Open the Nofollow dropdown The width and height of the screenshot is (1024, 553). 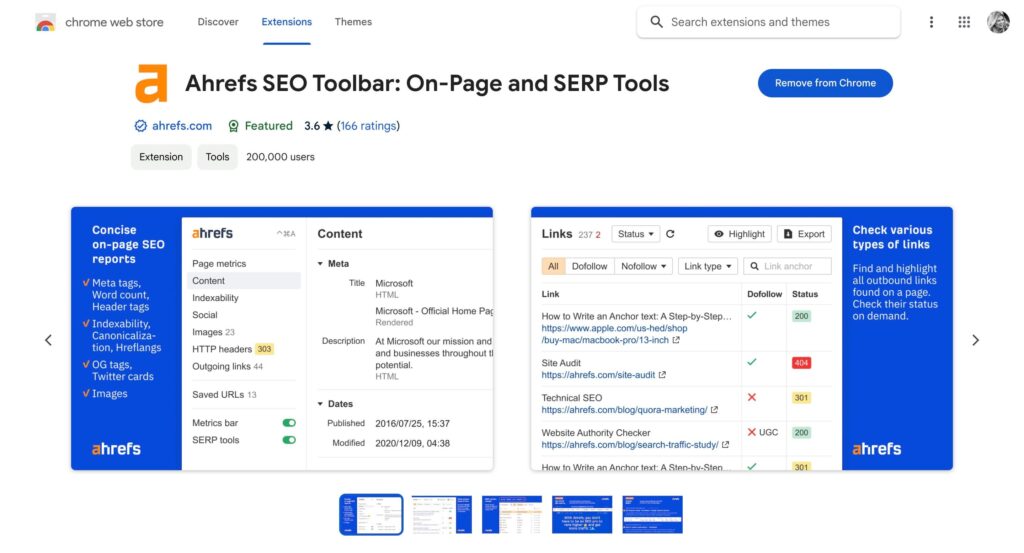(643, 266)
